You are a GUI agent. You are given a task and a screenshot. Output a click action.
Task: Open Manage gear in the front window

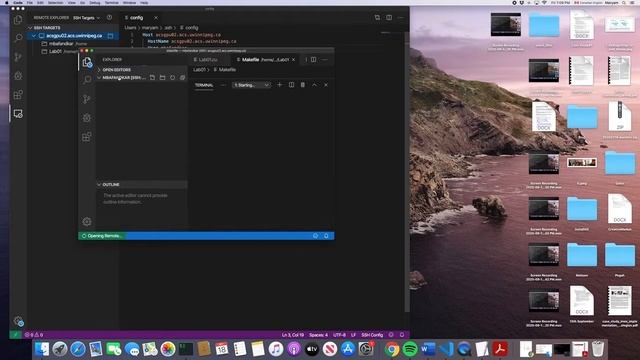pos(87,222)
